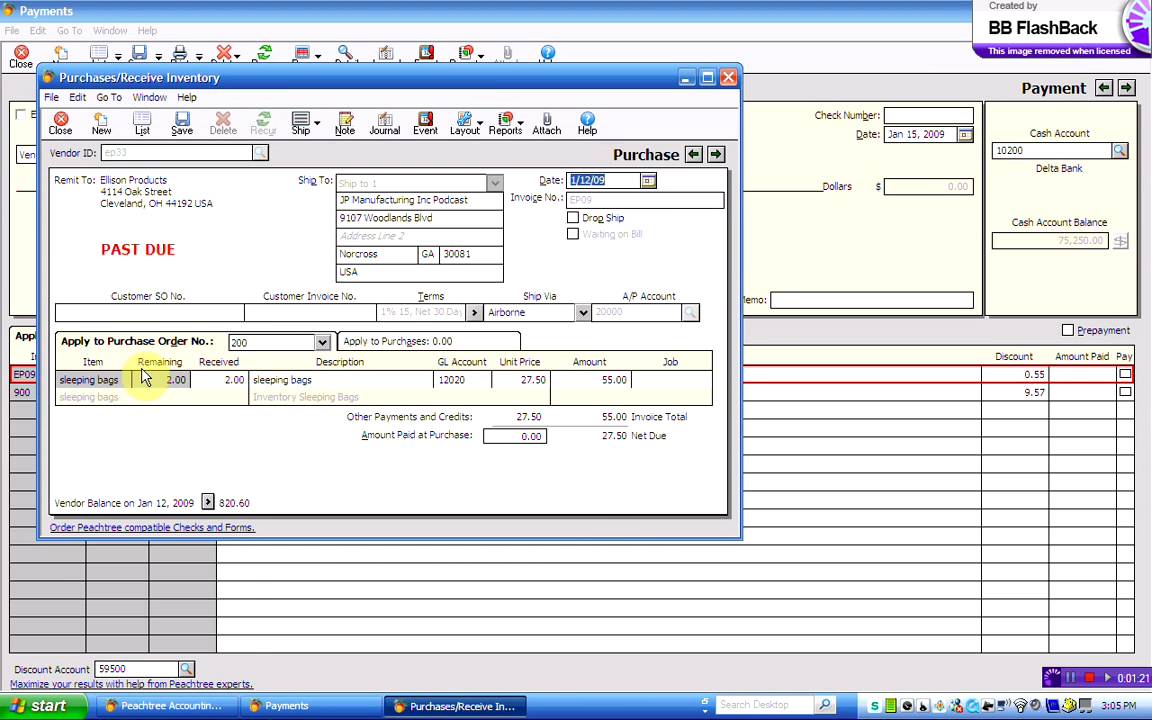The height and width of the screenshot is (720, 1152).
Task: Click Attach paperclip in Purchases toolbar
Action: tap(547, 123)
